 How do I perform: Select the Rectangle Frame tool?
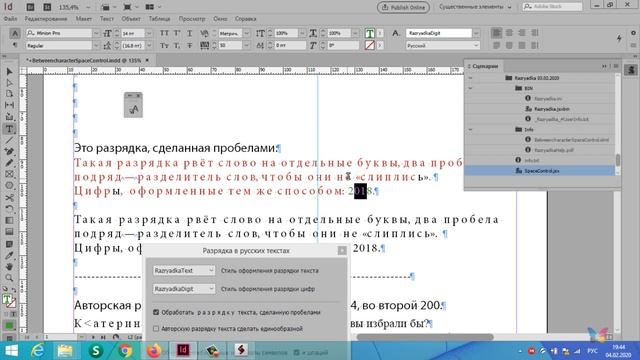click(x=9, y=174)
